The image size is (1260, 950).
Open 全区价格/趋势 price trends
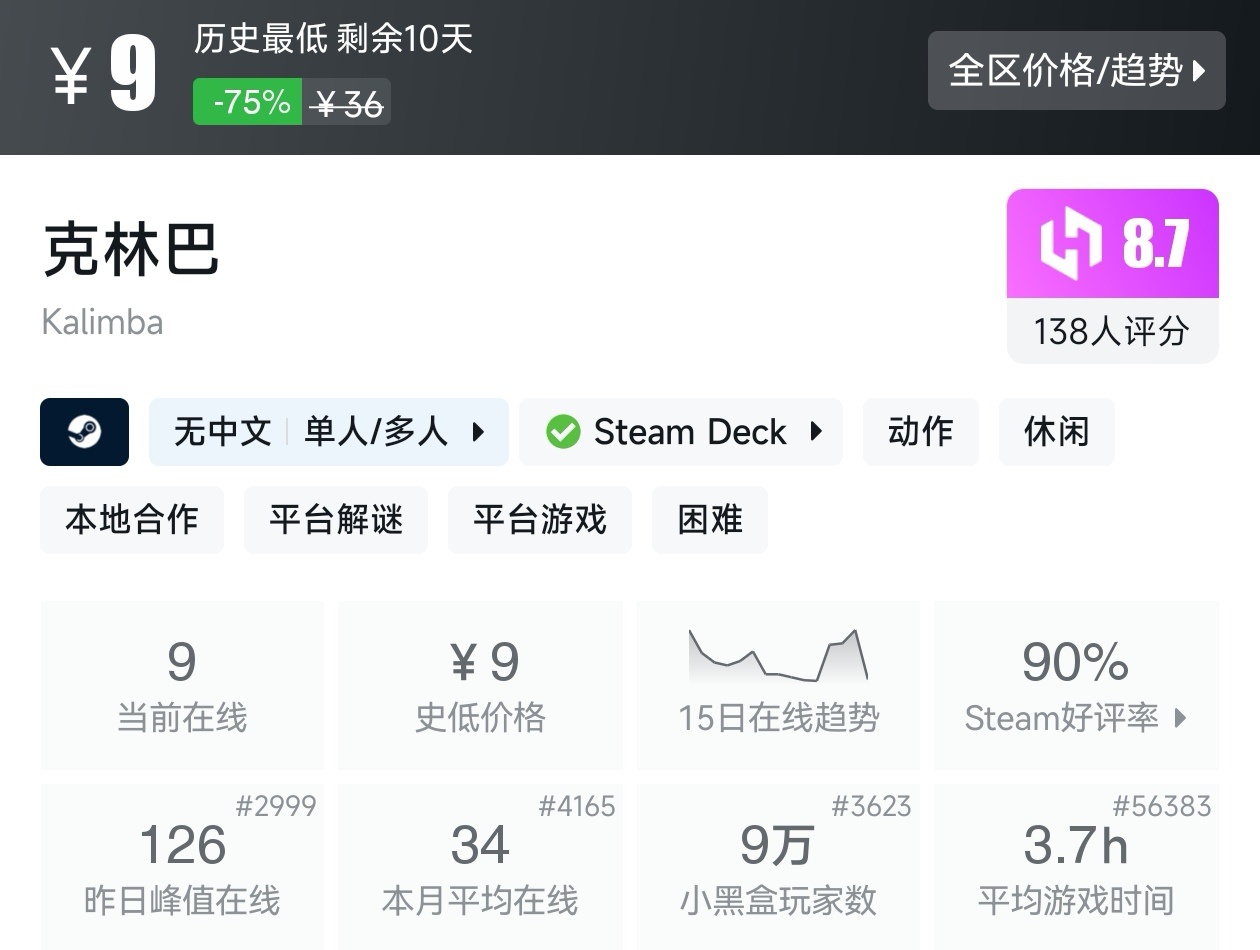pos(1076,70)
